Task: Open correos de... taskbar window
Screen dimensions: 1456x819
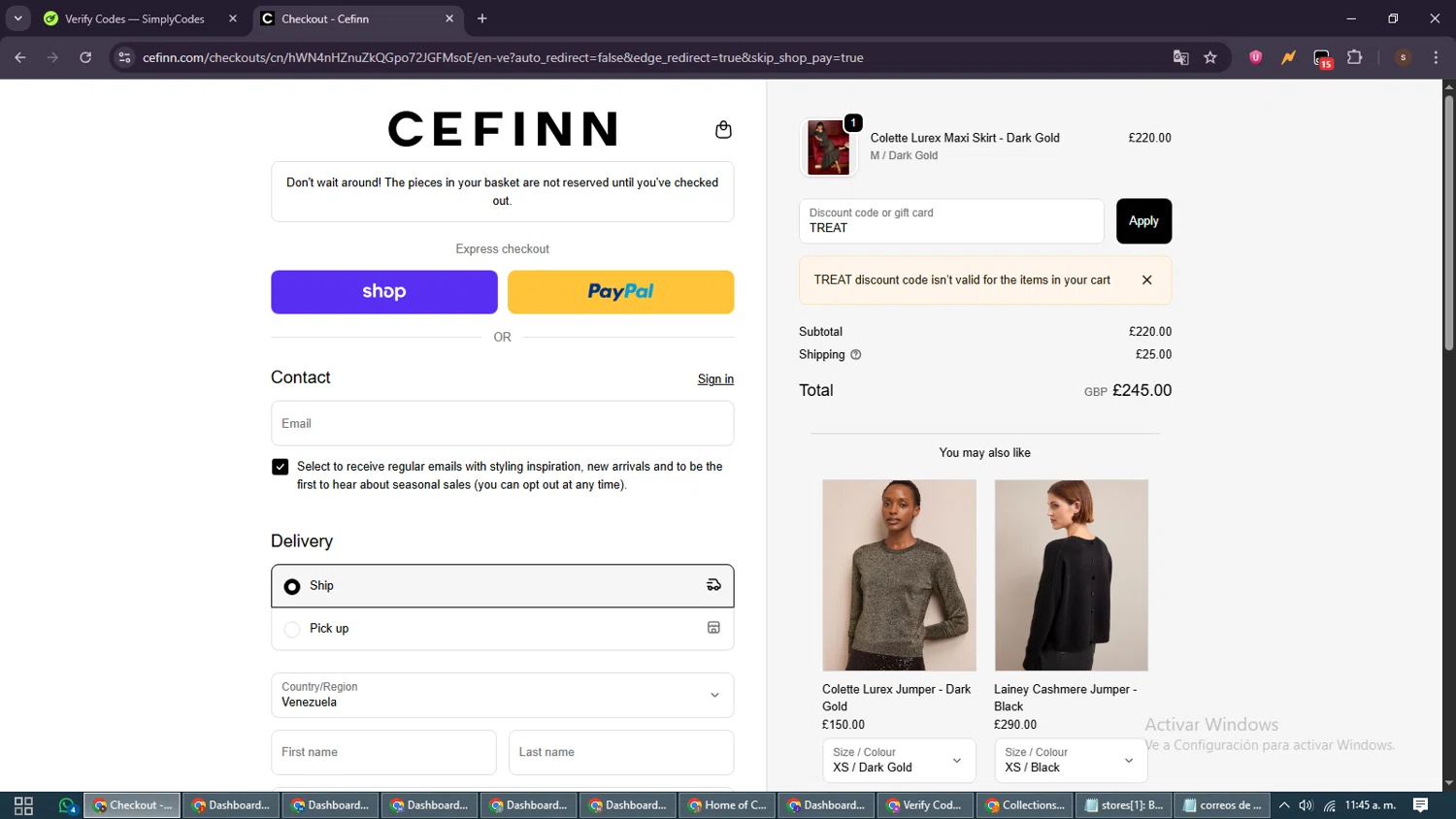Action: pos(1222,805)
